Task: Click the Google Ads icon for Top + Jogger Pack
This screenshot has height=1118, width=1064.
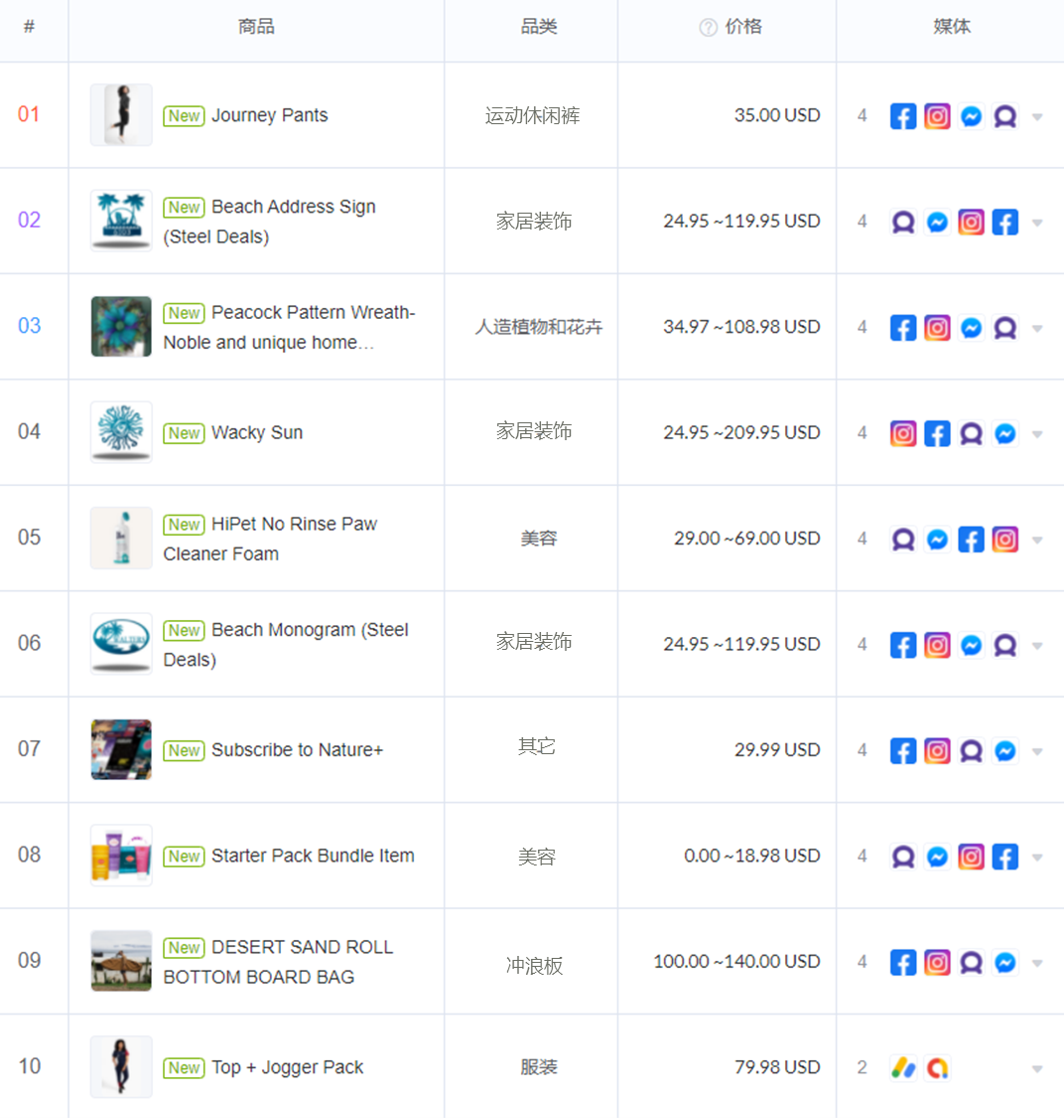Action: click(903, 1067)
